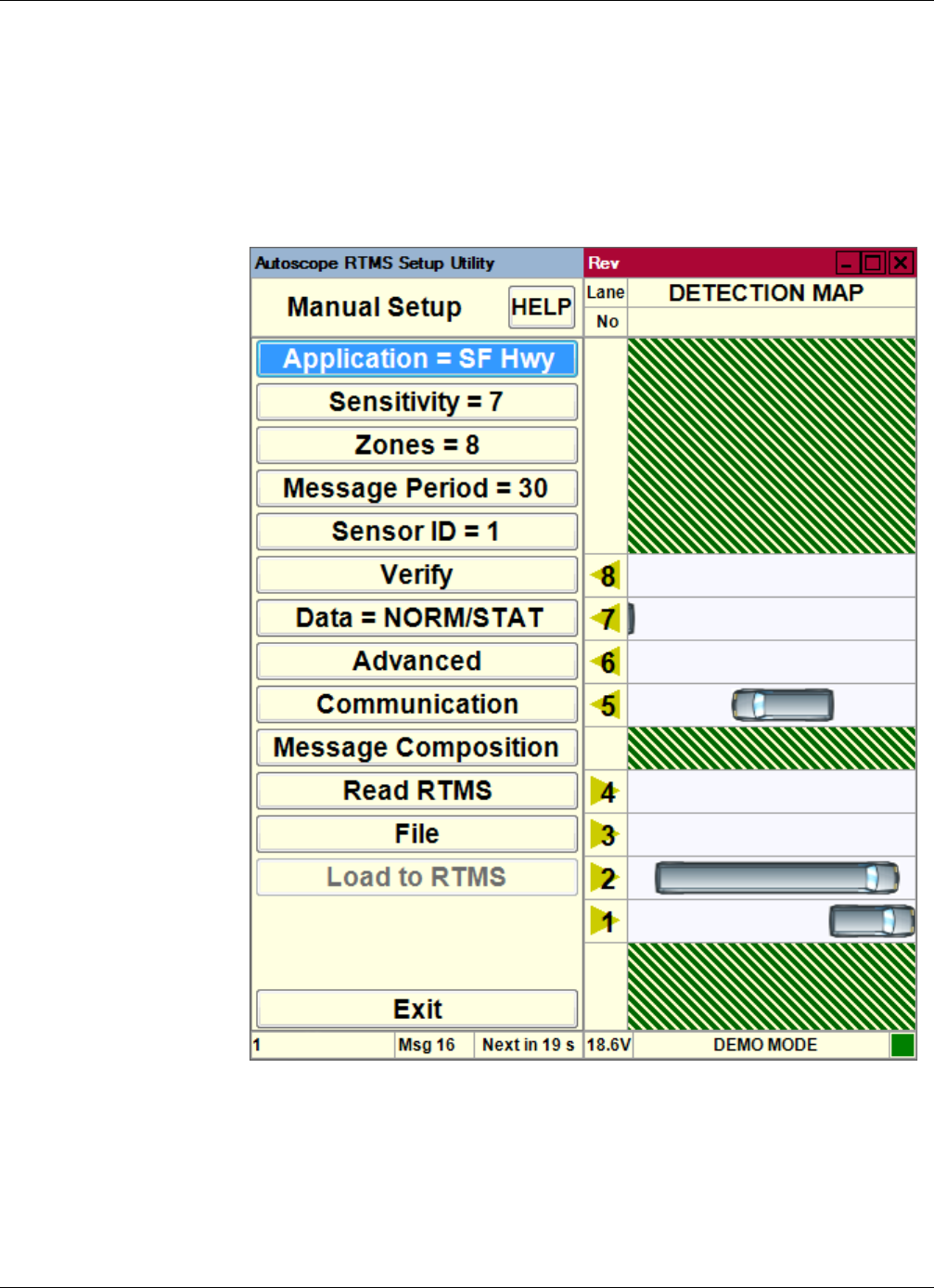Image resolution: width=934 pixels, height=1288 pixels.
Task: Minimize the Setup Utility window
Action: 847,264
